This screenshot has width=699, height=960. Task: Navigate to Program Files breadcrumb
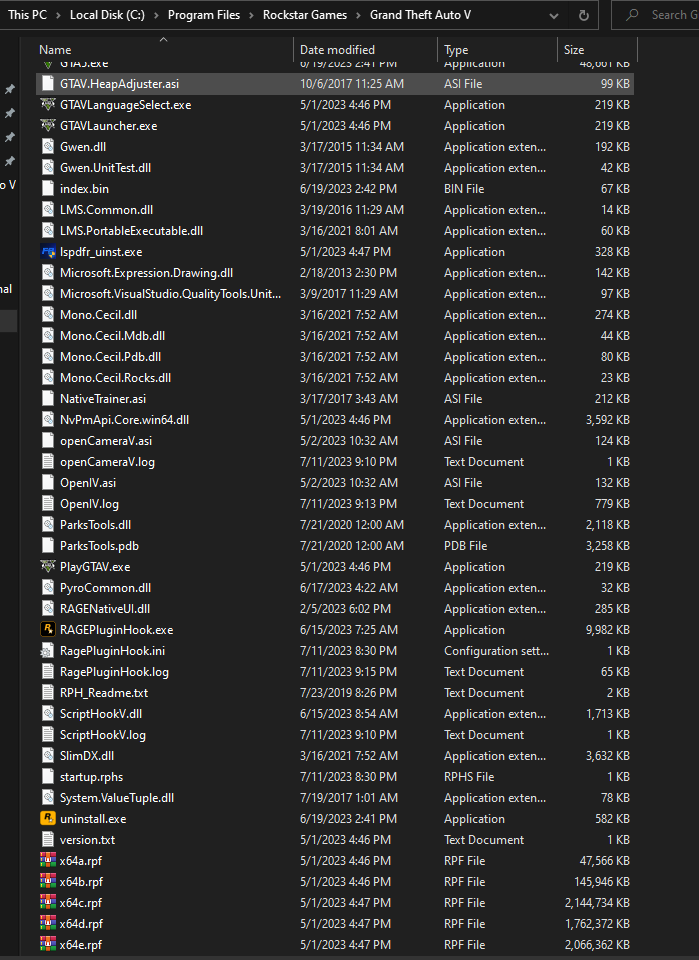204,15
